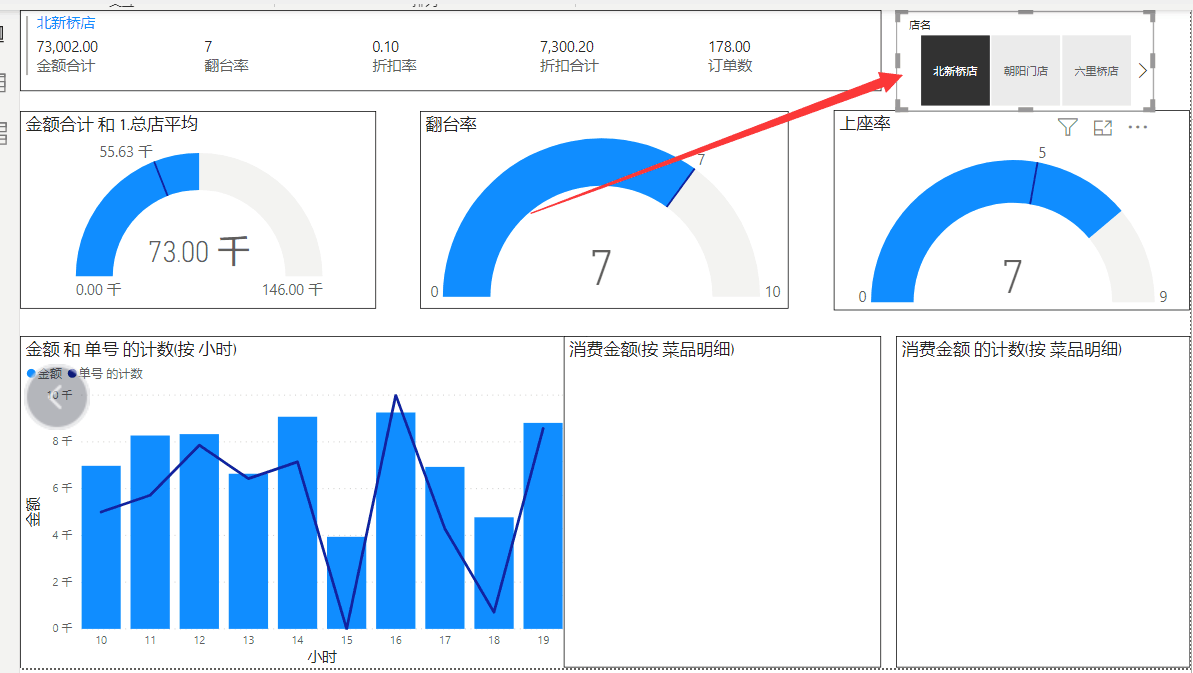Select the bar for hour 16
The image size is (1193, 673).
(396, 521)
